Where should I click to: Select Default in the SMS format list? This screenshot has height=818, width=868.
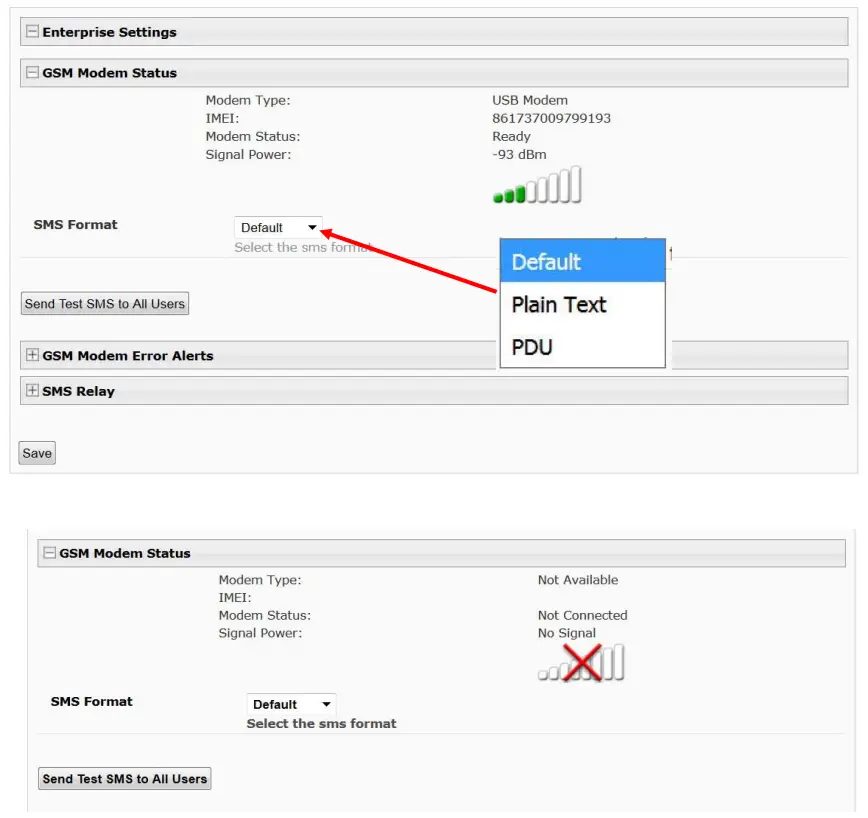(582, 262)
